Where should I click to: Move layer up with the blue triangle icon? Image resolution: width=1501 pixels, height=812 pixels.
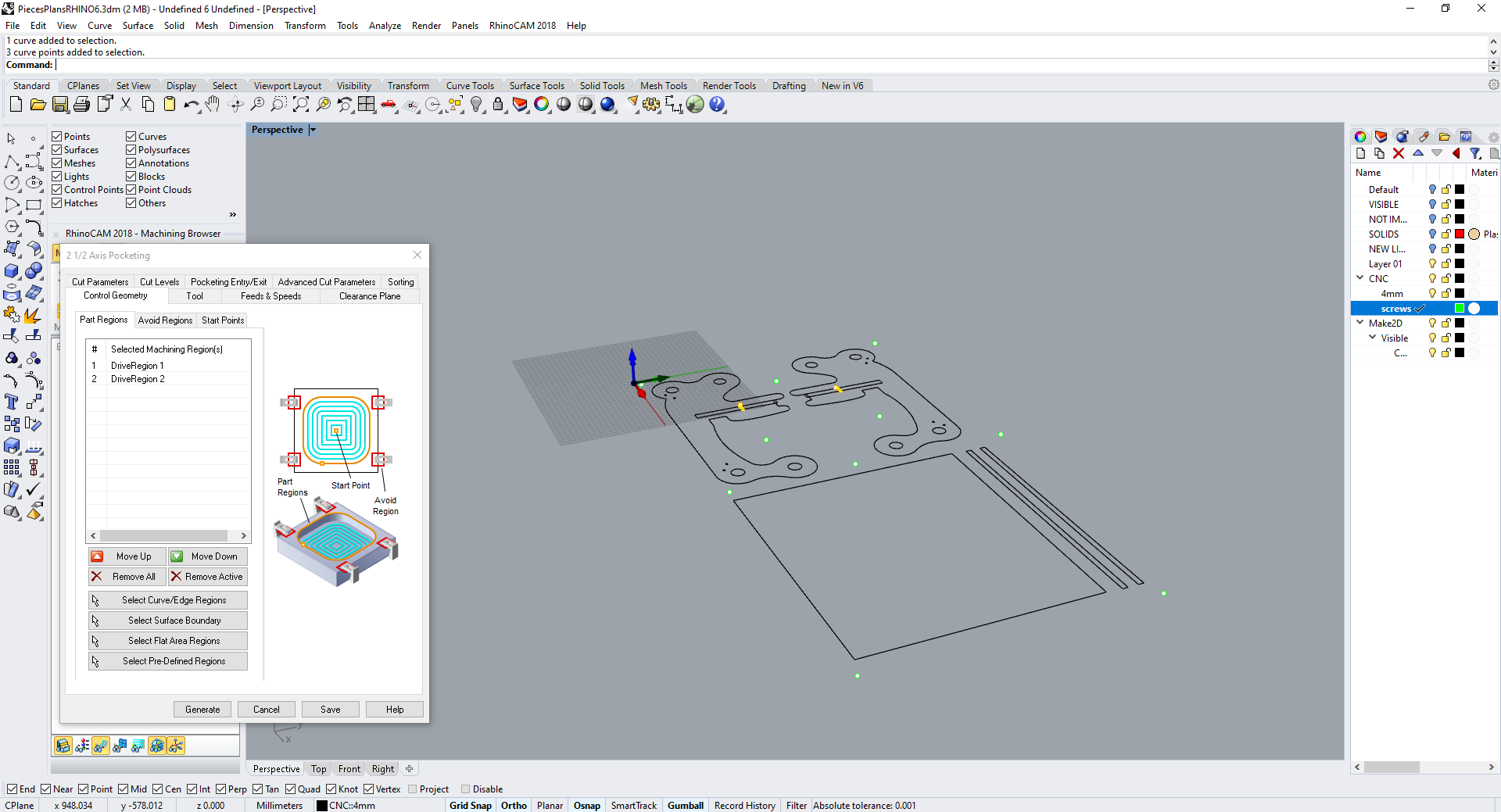point(1418,153)
